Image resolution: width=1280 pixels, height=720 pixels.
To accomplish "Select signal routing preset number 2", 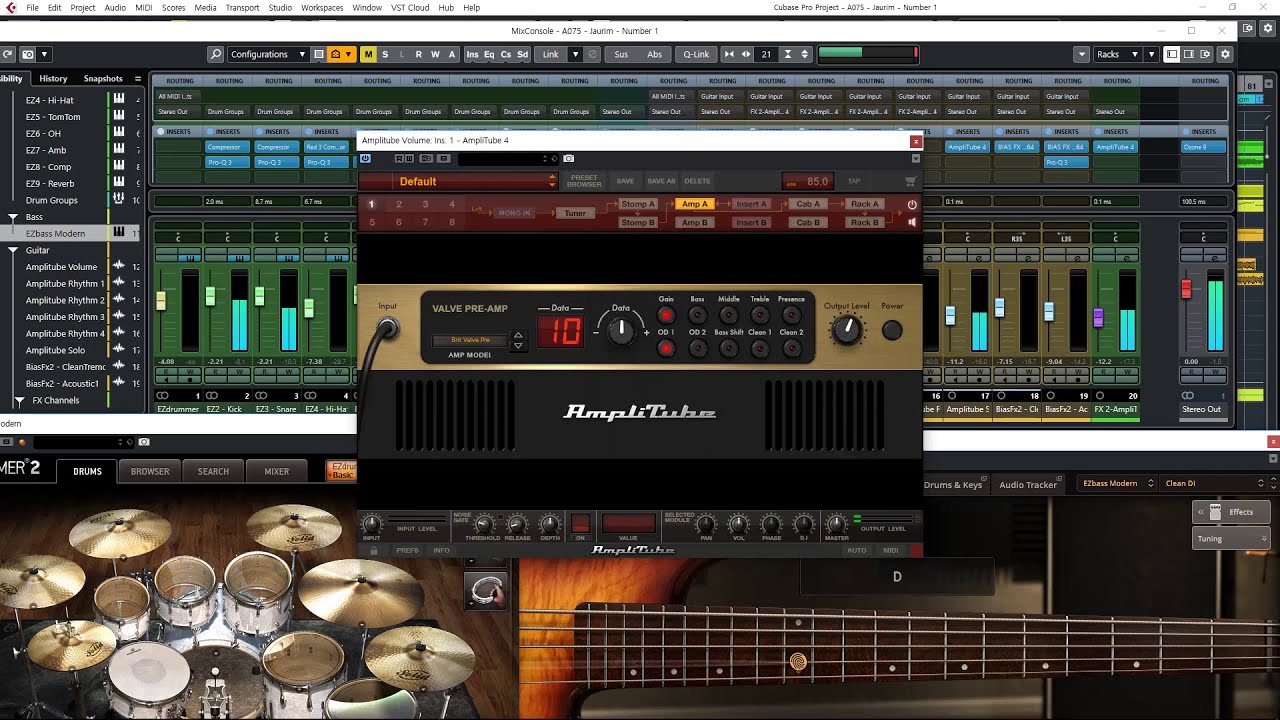I will pyautogui.click(x=398, y=204).
